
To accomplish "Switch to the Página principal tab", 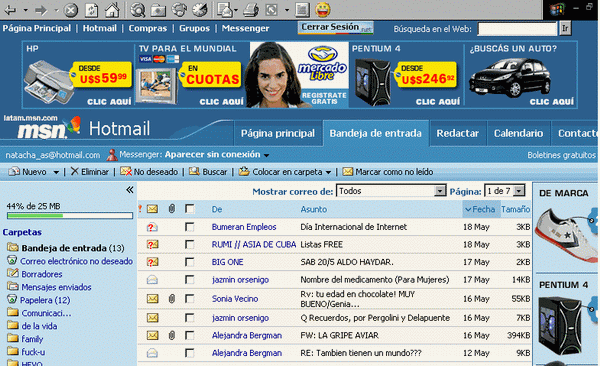I will tap(278, 133).
